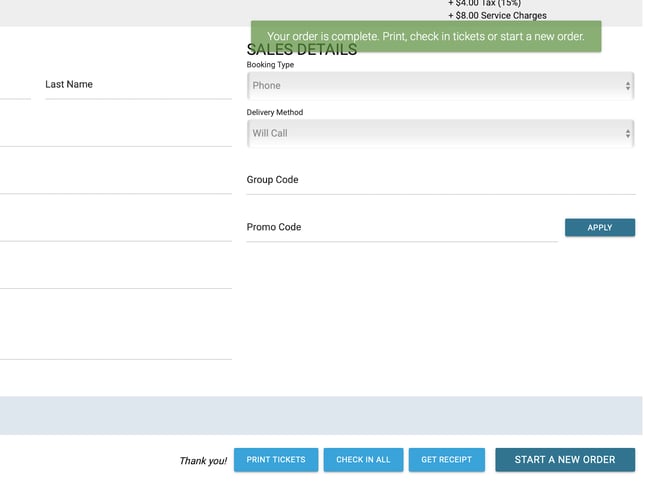The height and width of the screenshot is (496, 646).
Task: Click the $8.00 Service Charges line
Action: click(x=497, y=15)
